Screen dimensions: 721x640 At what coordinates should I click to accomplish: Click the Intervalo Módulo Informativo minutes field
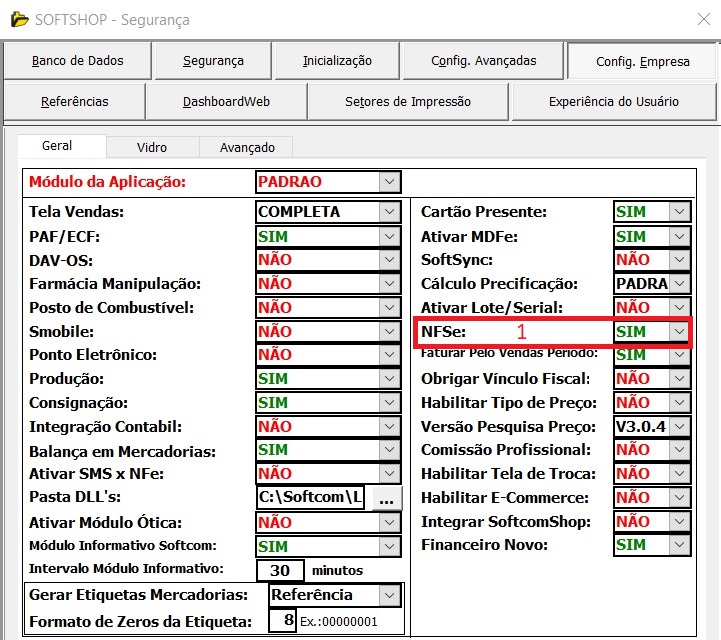(280, 571)
